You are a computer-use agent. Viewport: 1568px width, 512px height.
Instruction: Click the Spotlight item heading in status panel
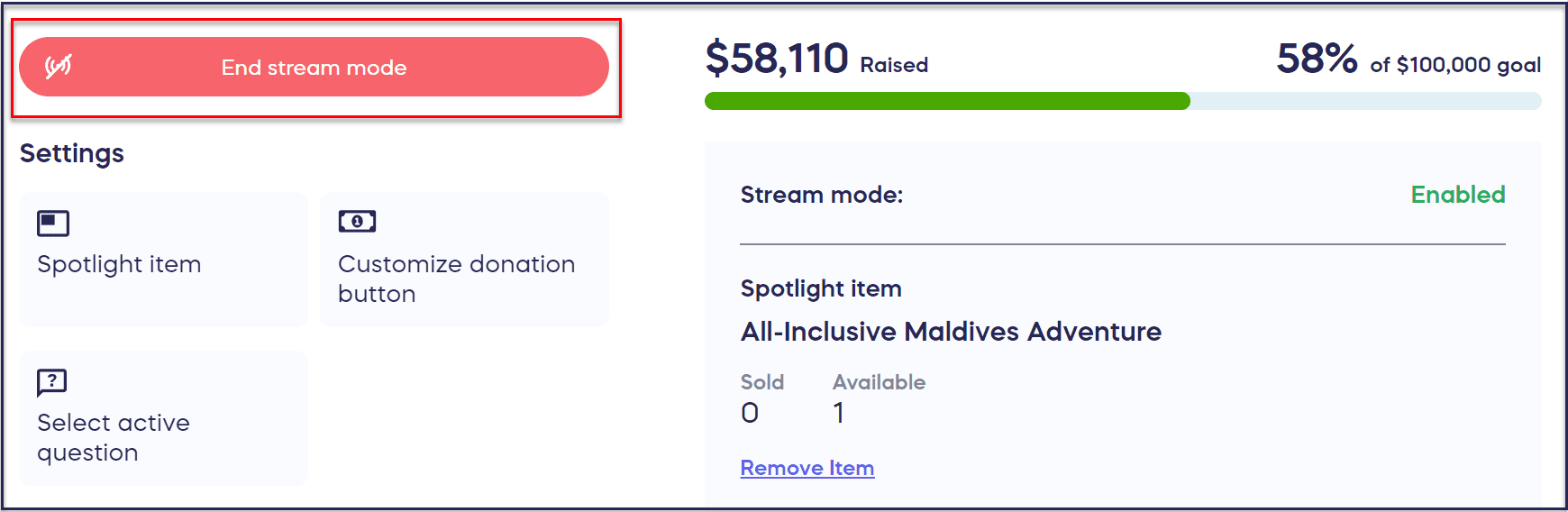point(821,288)
